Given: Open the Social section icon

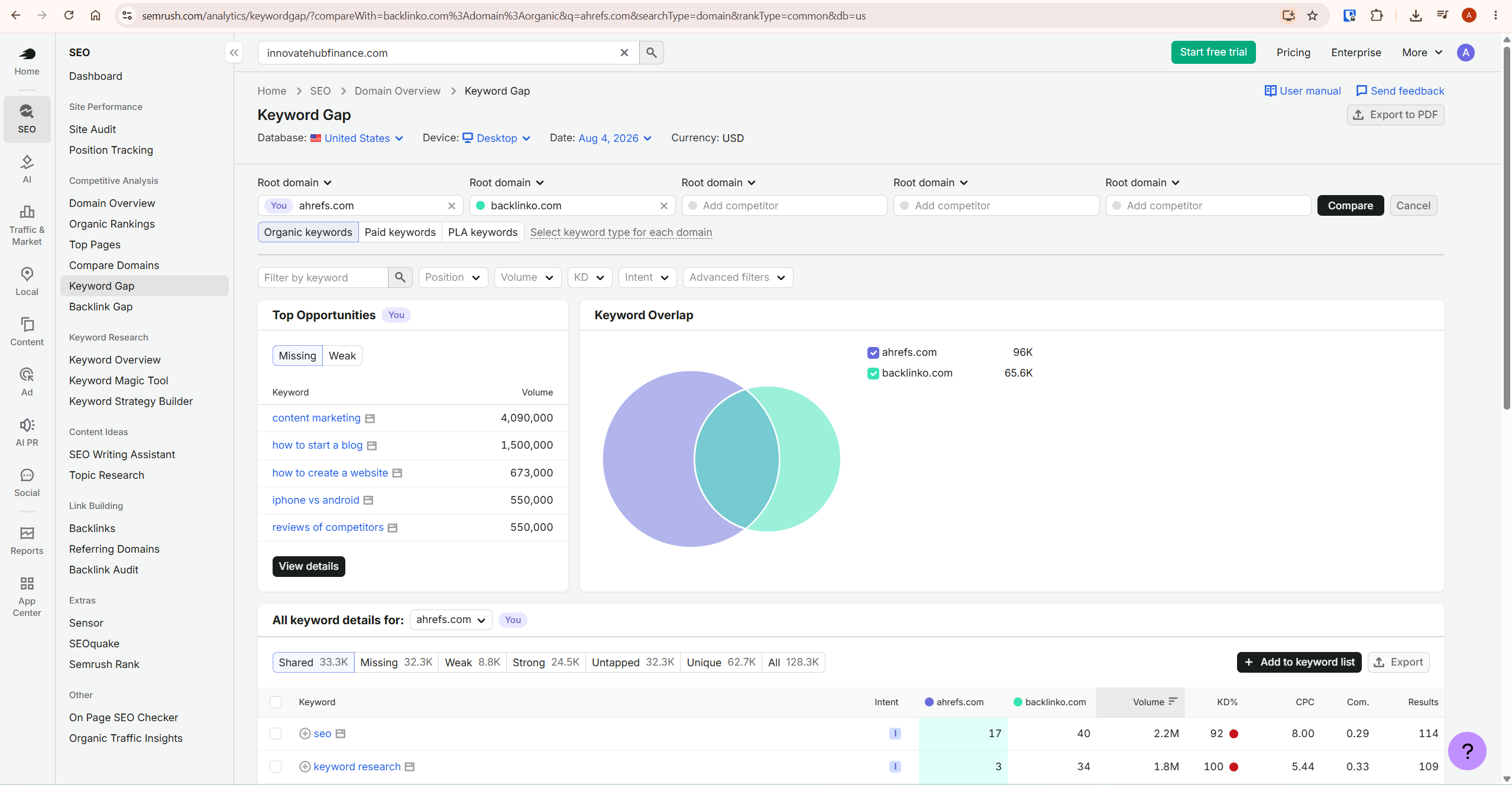Looking at the screenshot, I should click(27, 482).
